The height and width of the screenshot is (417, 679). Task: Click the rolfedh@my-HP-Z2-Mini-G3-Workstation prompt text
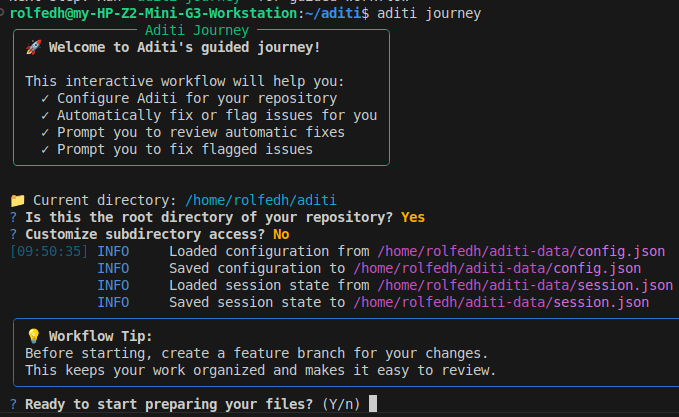click(x=153, y=13)
